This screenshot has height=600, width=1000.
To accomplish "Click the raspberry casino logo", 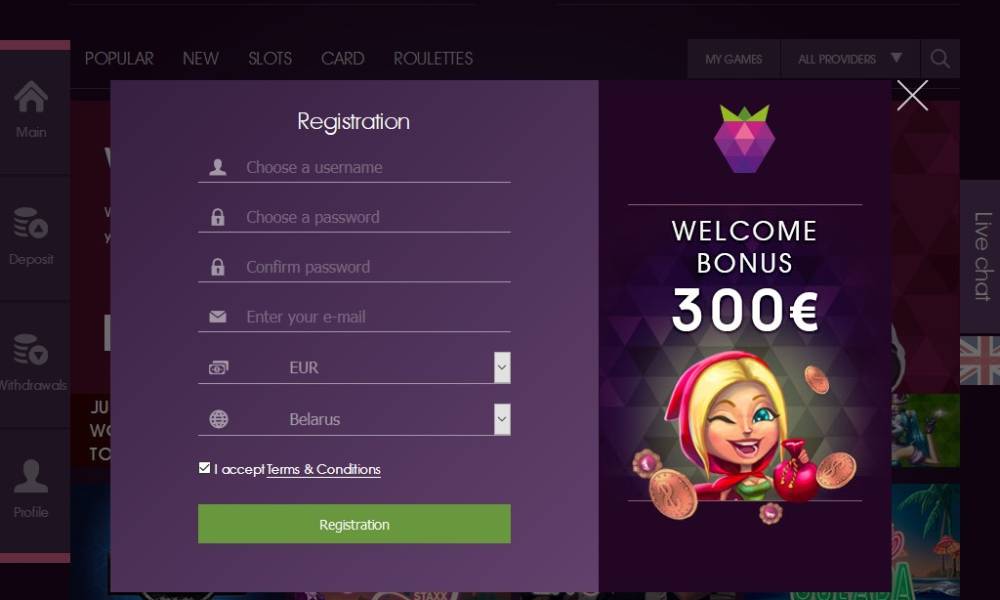I will tap(744, 139).
